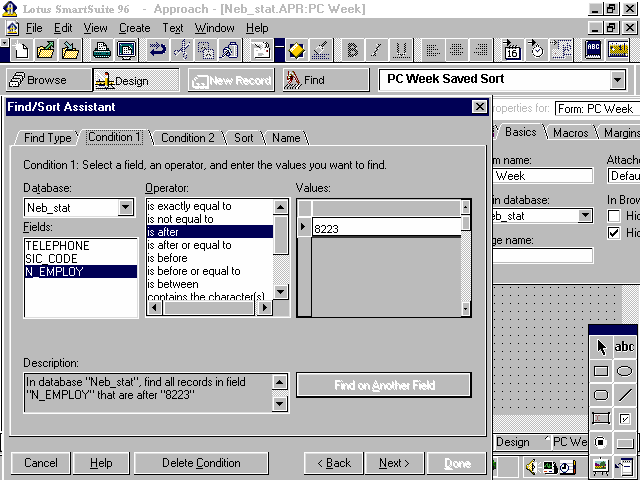
Task: Click the insert date calendar icon
Action: tap(512, 50)
